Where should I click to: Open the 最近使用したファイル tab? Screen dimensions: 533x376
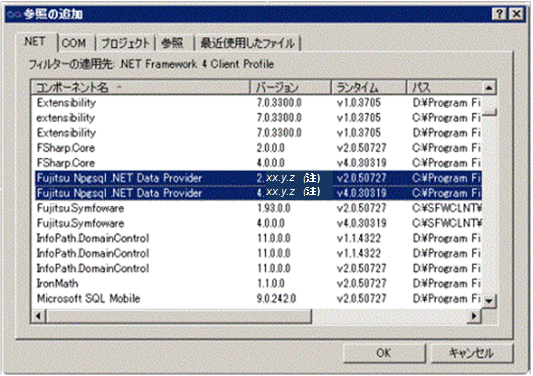coord(247,43)
